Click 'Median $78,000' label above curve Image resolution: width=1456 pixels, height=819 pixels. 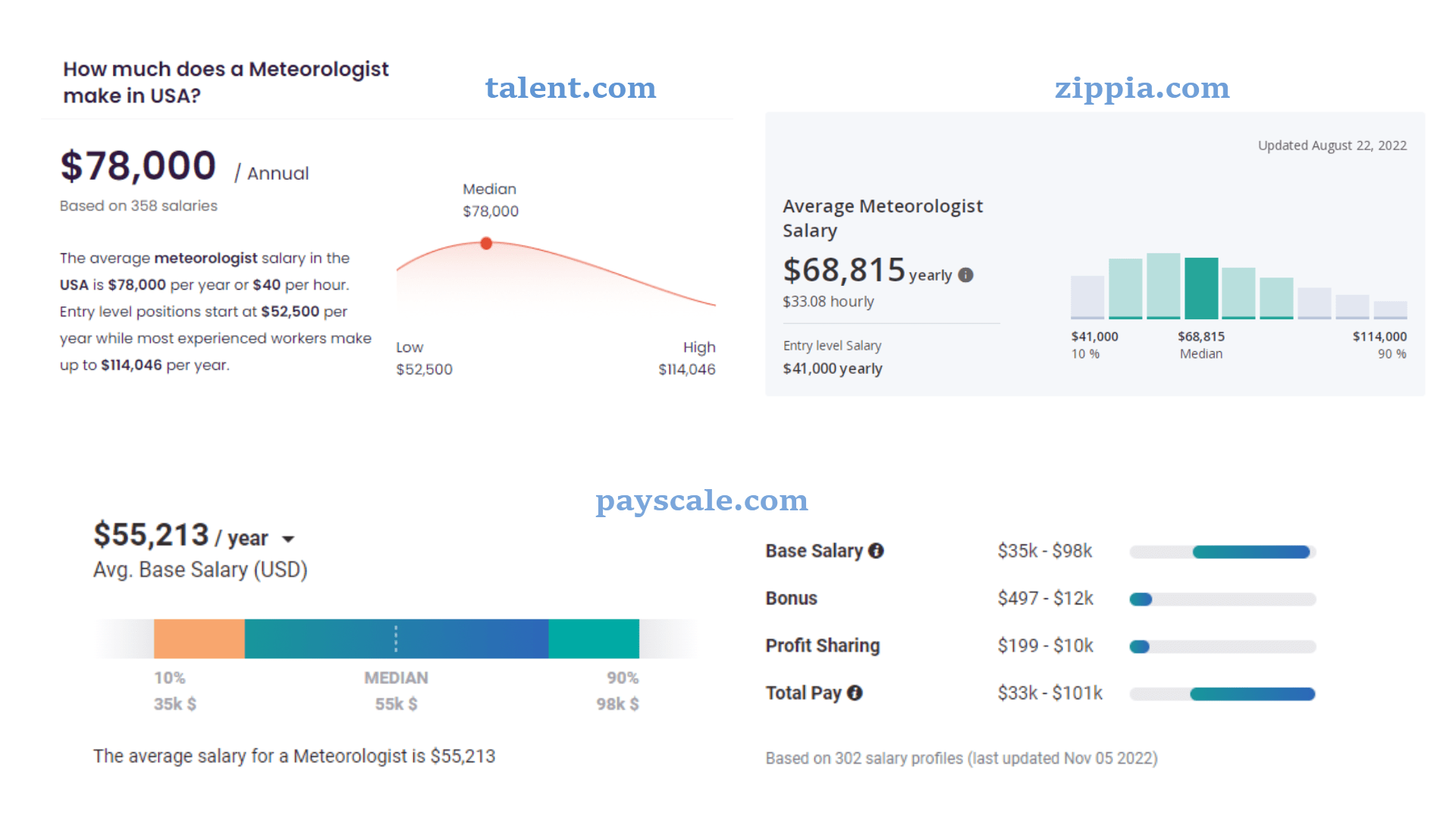(x=491, y=200)
